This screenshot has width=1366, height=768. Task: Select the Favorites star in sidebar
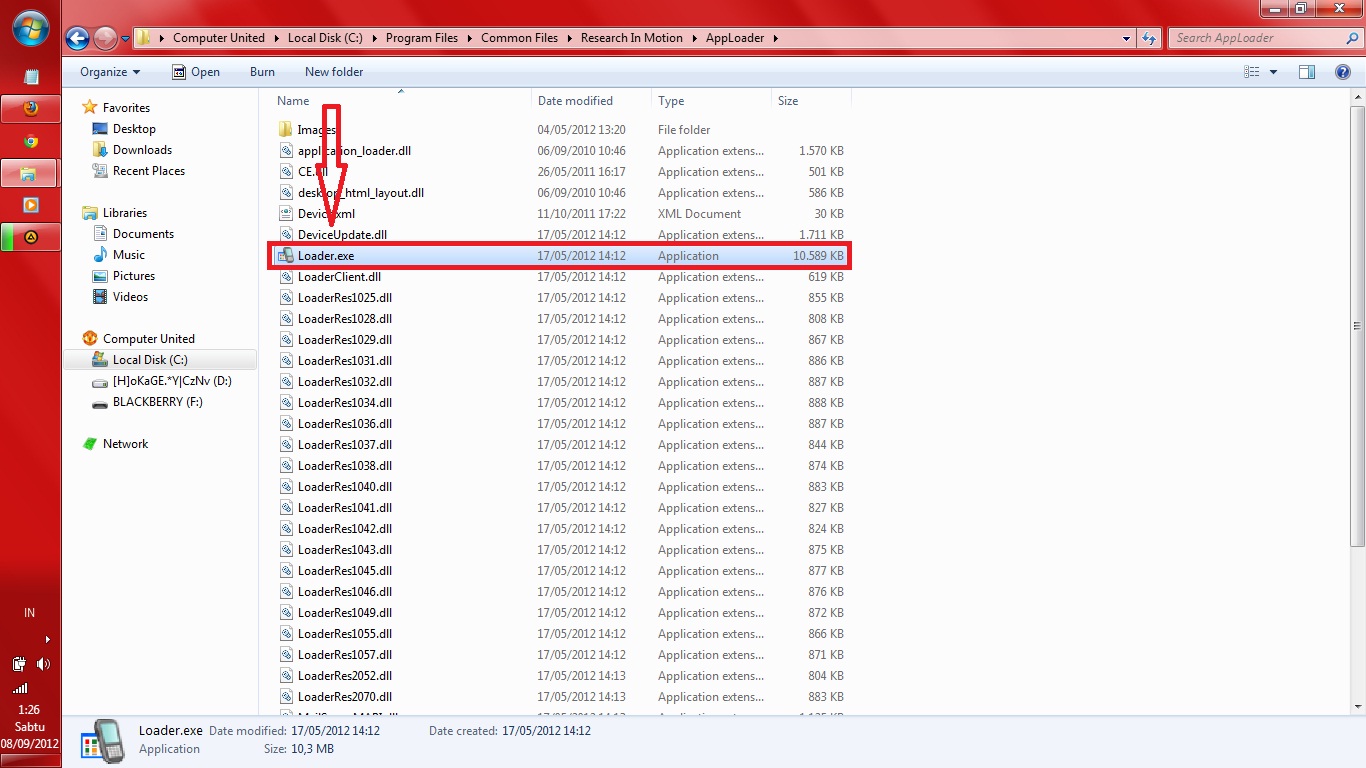coord(90,107)
